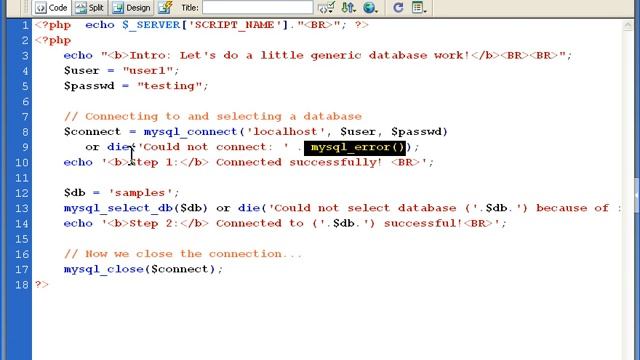The image size is (640, 360).
Task: Click scrollbar up arrow in code pane
Action: [628, 26]
